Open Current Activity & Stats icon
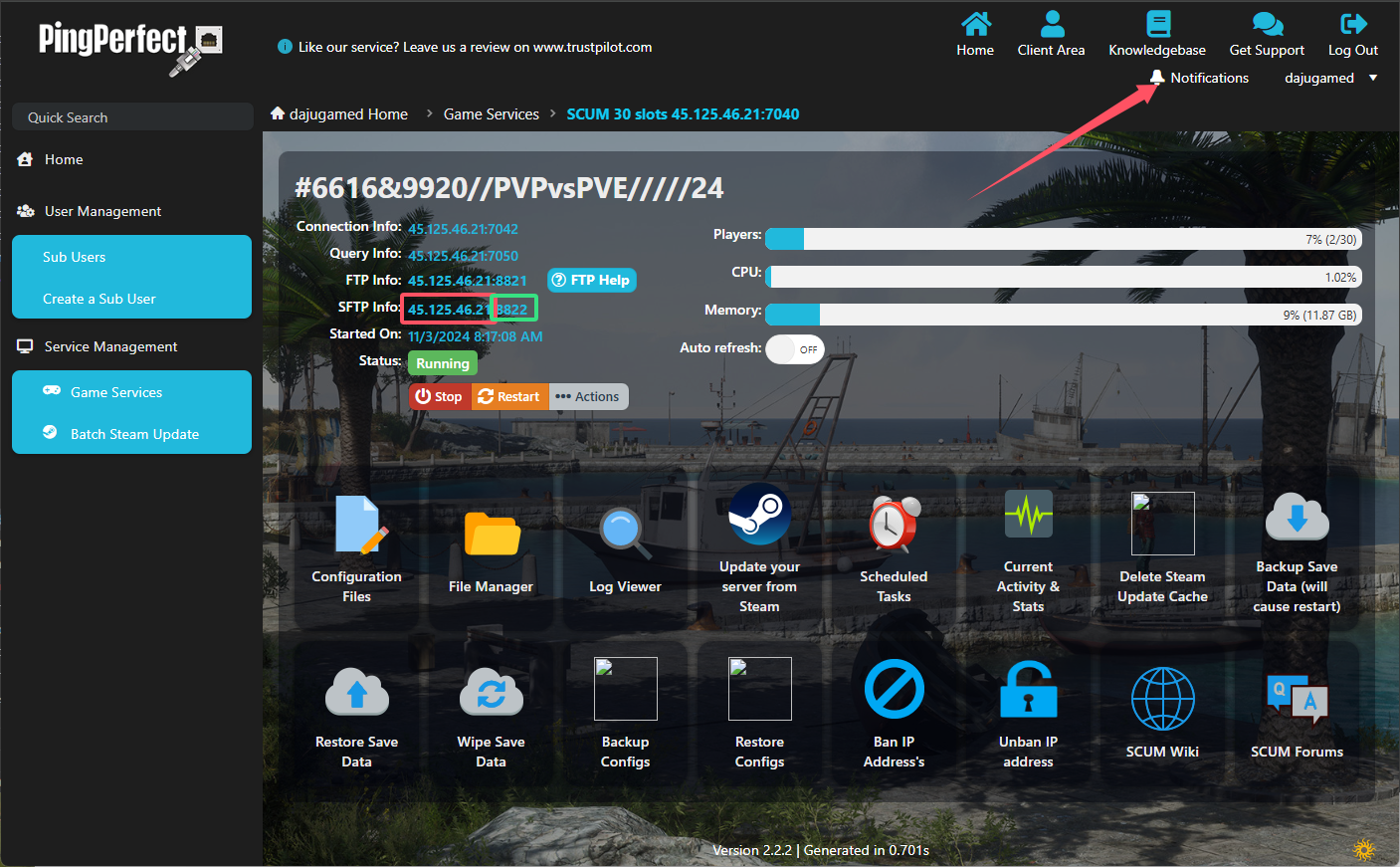 [1028, 515]
